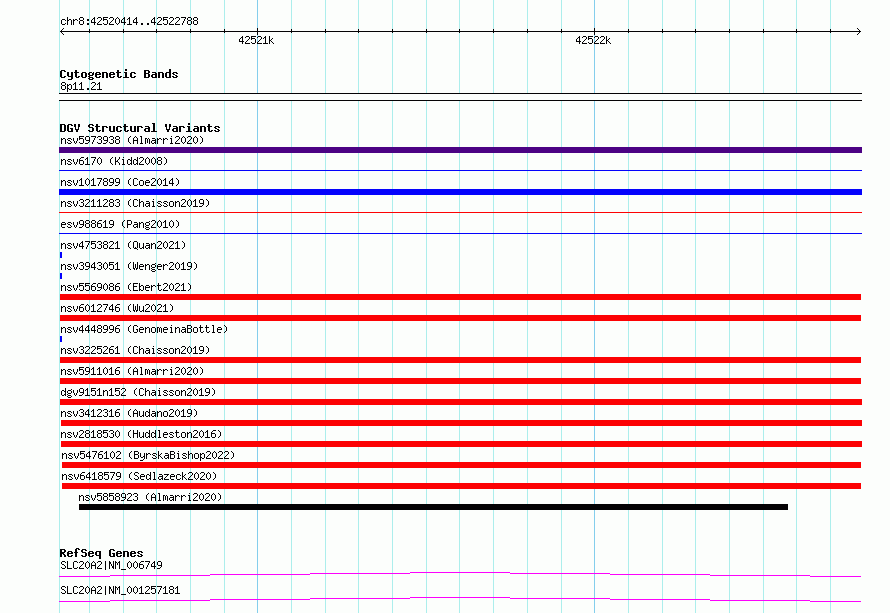
Task: Open variant nsv3412316 (Audano2019) label
Action: pyautogui.click(x=129, y=413)
